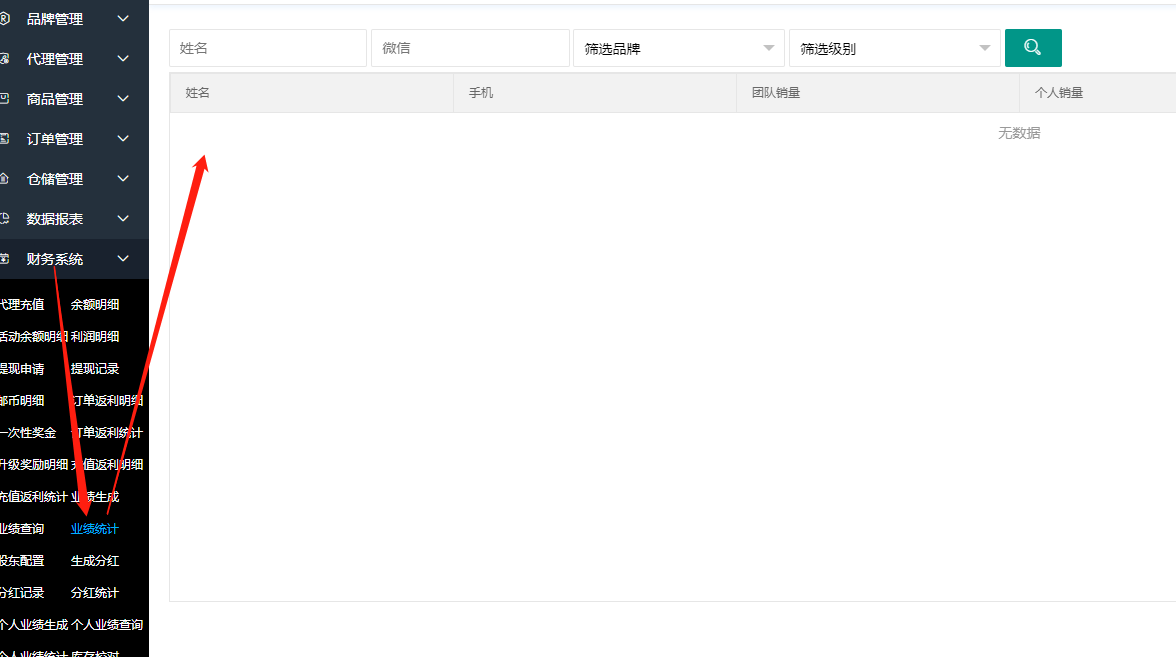
Task: Click the search magnifier button
Action: coord(1033,48)
